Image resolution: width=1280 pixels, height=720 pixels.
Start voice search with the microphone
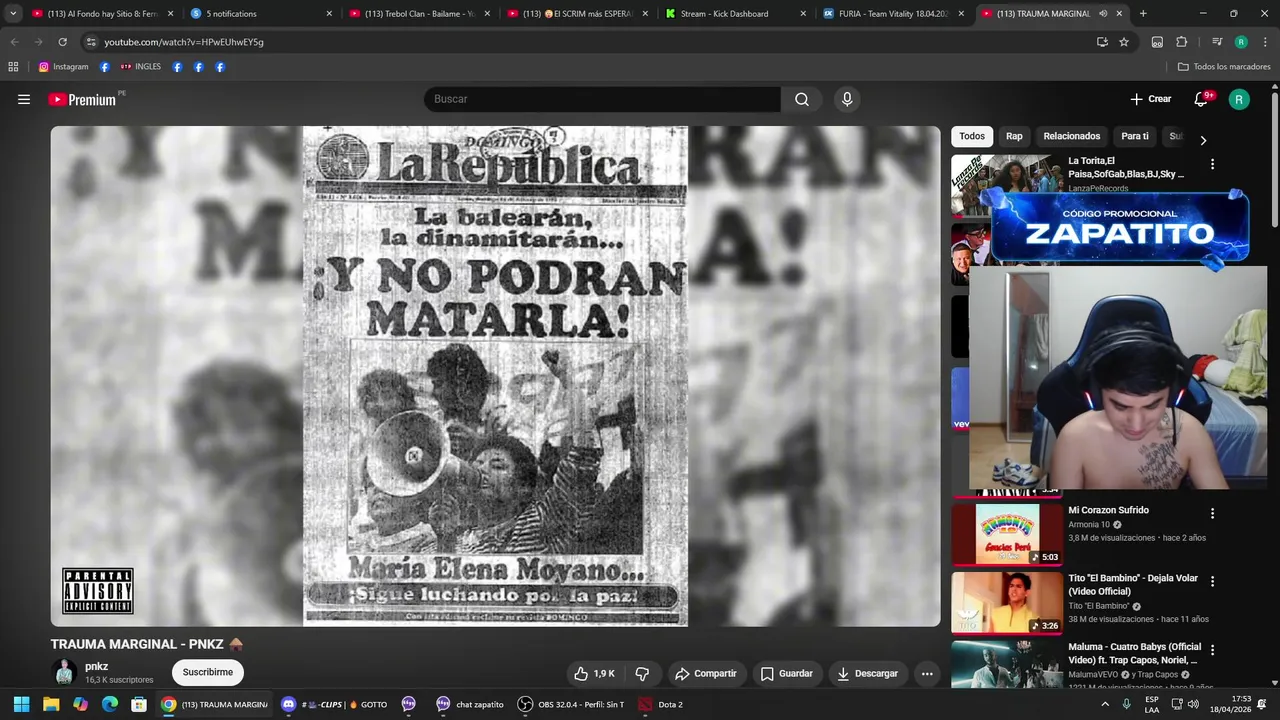[x=847, y=99]
